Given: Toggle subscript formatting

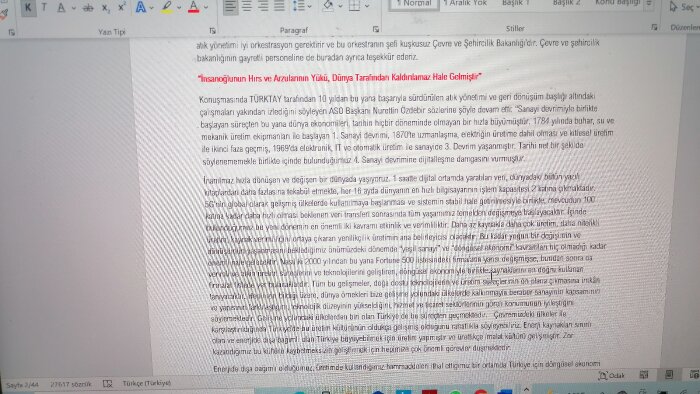Looking at the screenshot, I should click(x=106, y=8).
